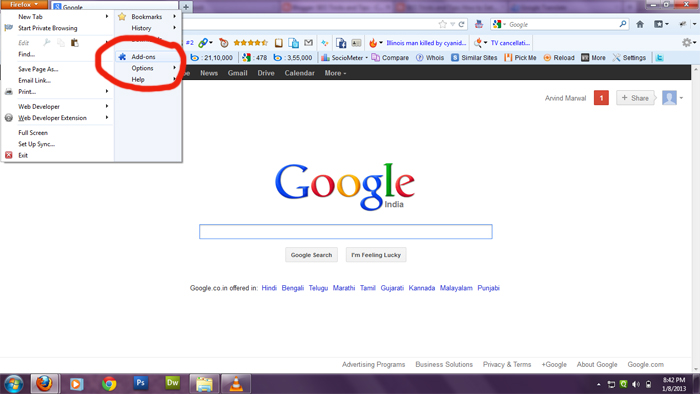The image size is (700, 394).
Task: Open the SEO toolbar Settings
Action: (x=629, y=58)
